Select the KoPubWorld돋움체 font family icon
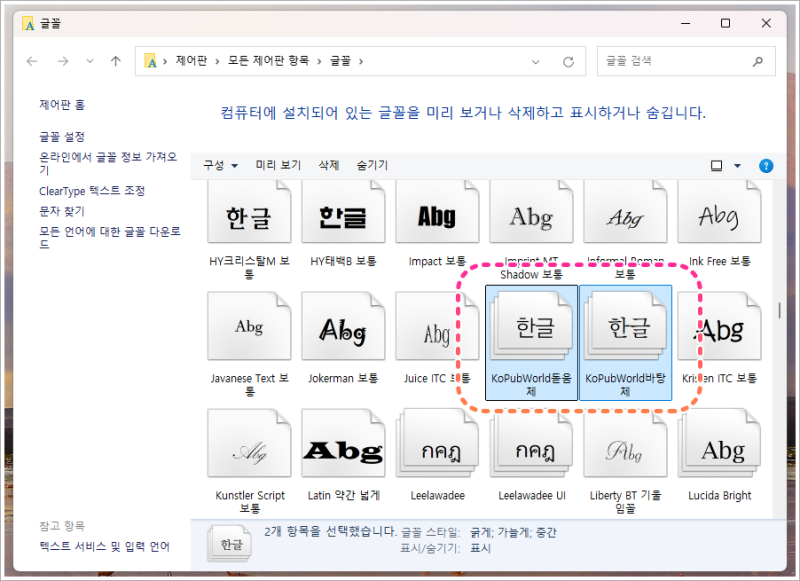This screenshot has width=800, height=581. point(531,326)
